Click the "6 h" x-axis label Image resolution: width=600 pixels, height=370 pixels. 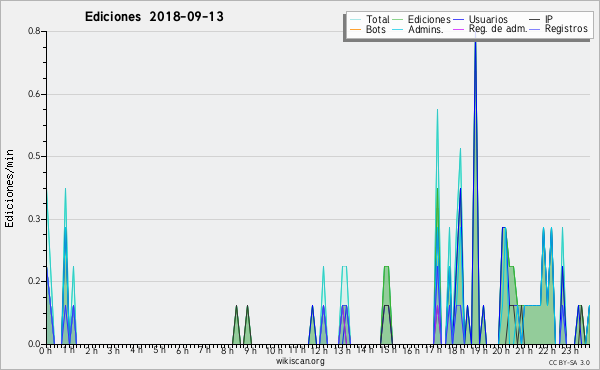[182, 350]
